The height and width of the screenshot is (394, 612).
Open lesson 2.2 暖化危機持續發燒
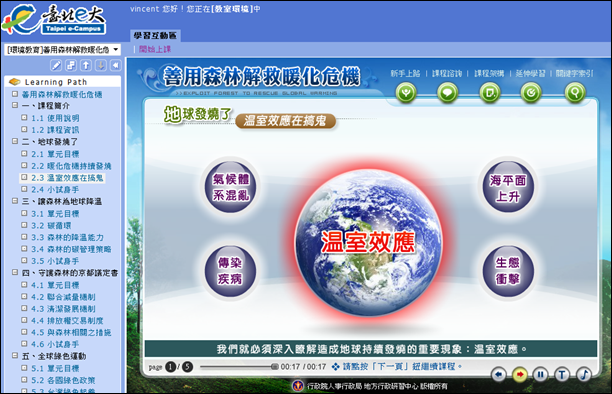point(71,166)
